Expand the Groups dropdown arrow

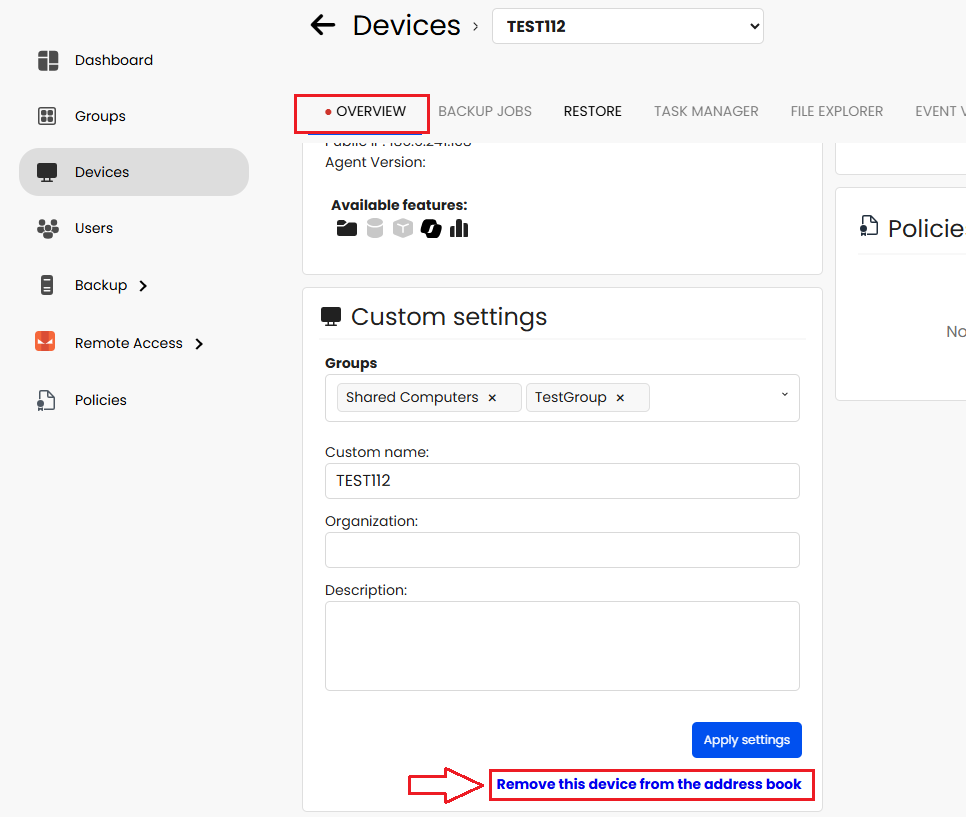tap(784, 395)
